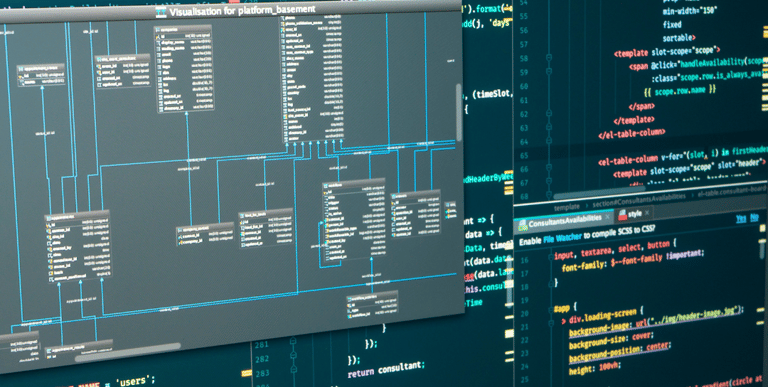Image resolution: width=768 pixels, height=387 pixels.
Task: Click the '#app {' selector
Action: [565, 308]
